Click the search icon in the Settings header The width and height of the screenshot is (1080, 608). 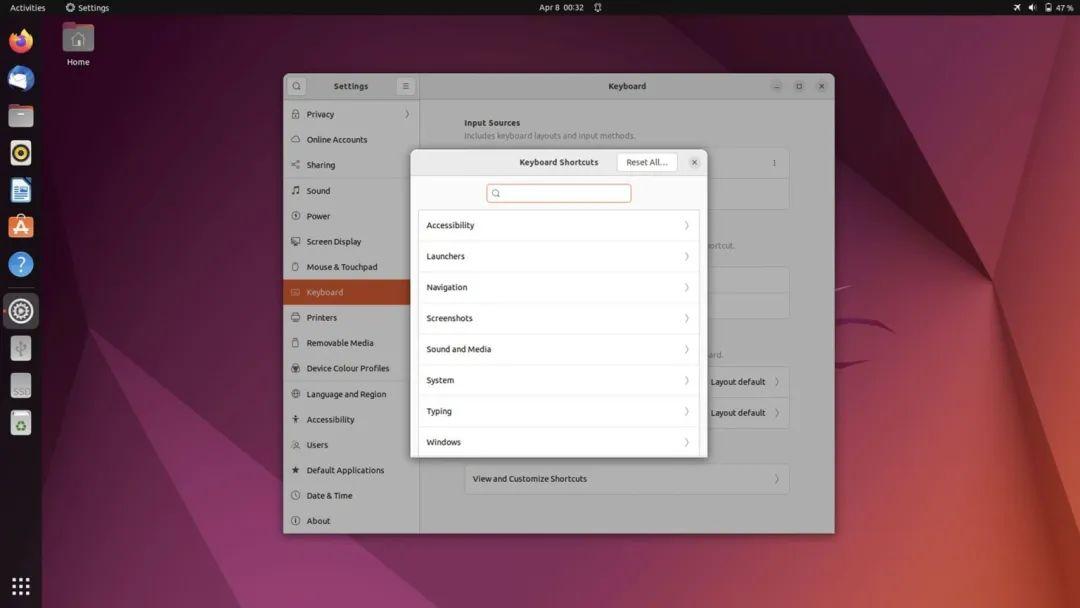coord(296,86)
